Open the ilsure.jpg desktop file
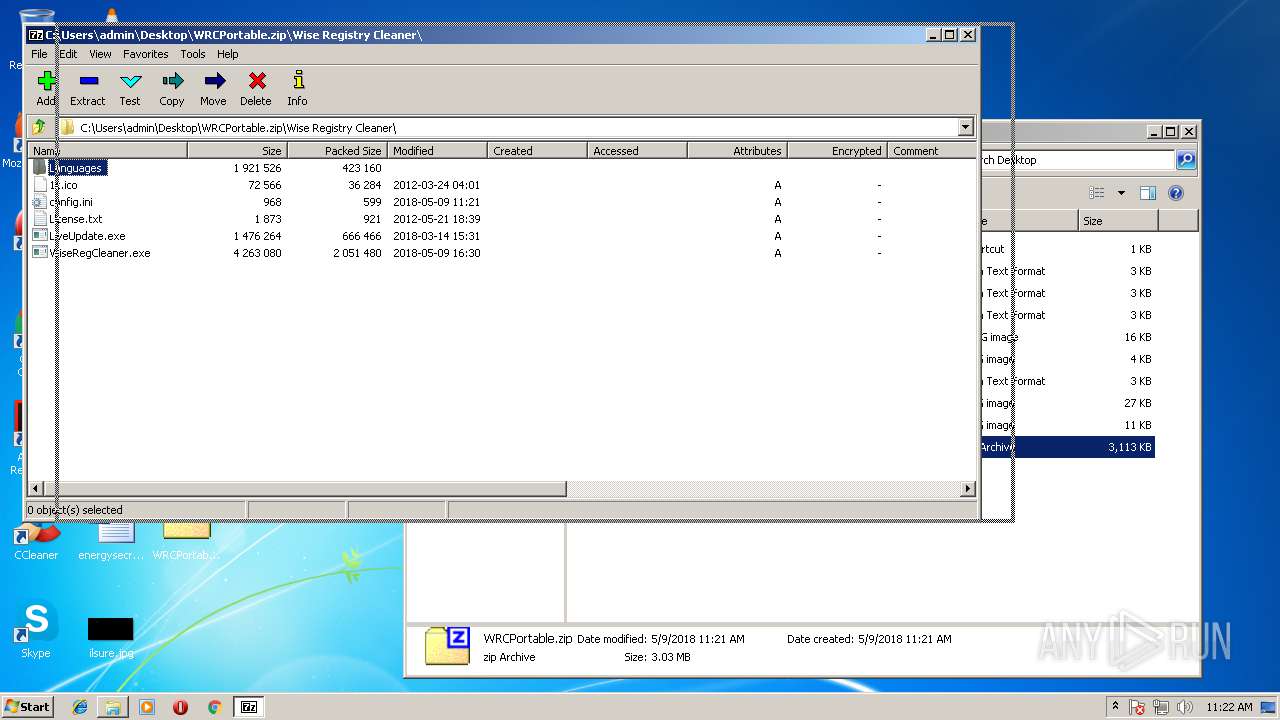The height and width of the screenshot is (720, 1280). pos(110,638)
